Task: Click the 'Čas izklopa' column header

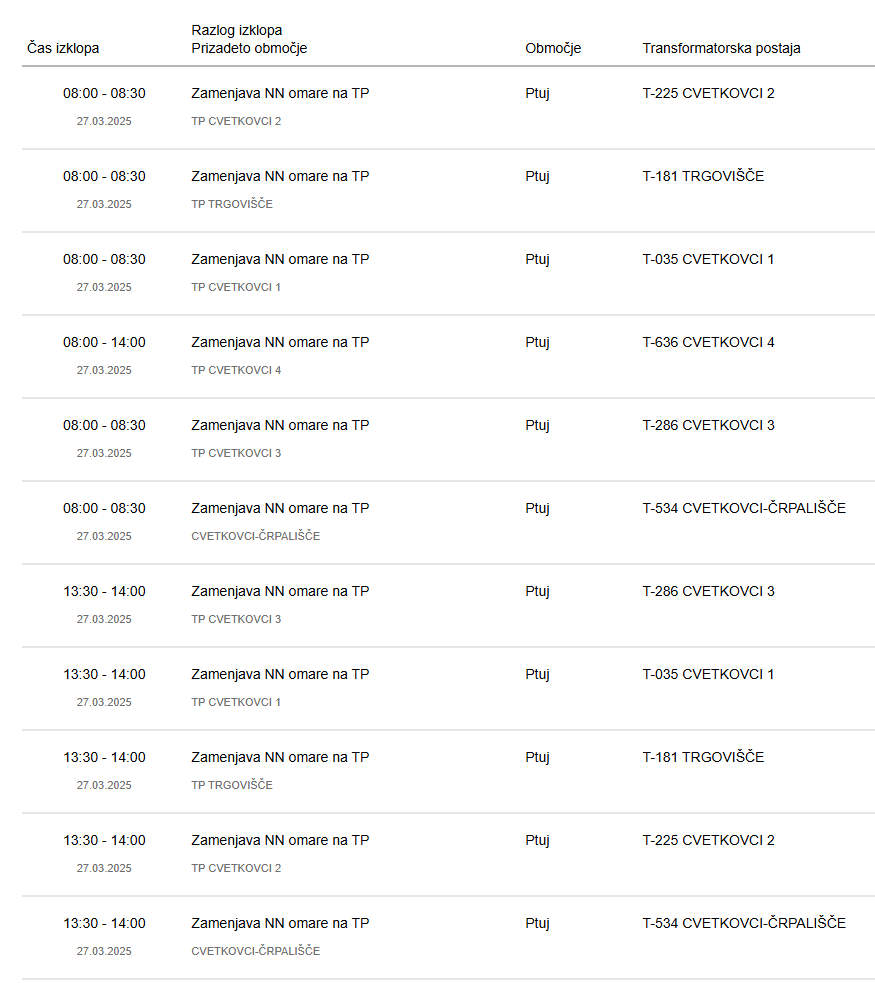Action: click(x=63, y=48)
